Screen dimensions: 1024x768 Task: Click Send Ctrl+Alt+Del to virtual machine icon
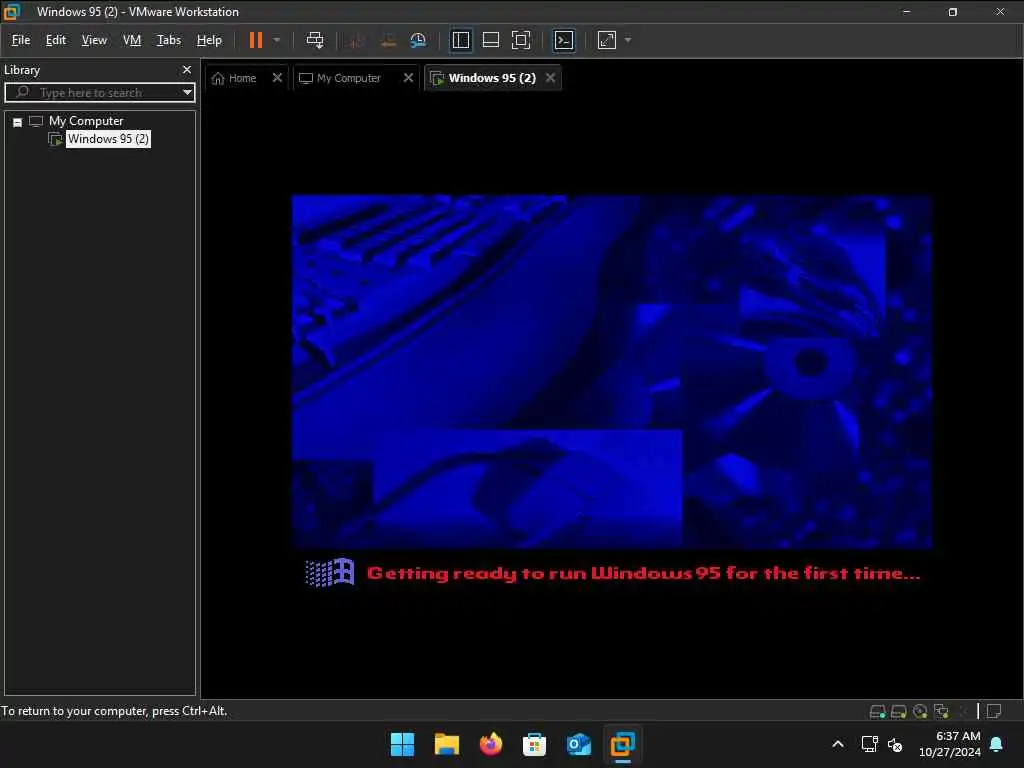point(315,40)
